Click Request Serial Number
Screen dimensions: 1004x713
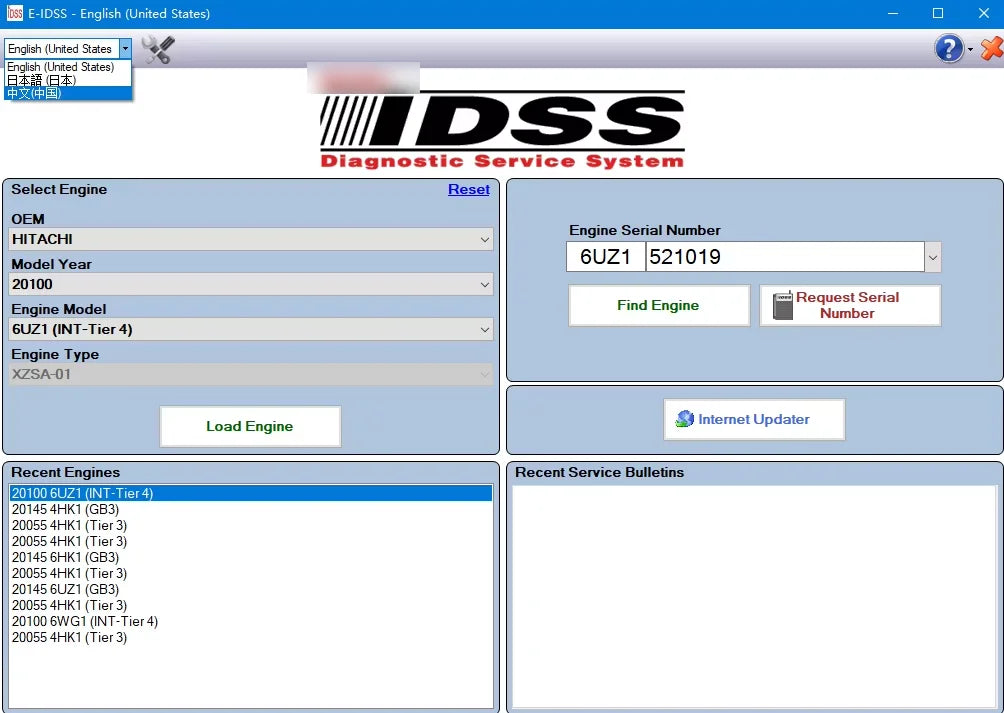(849, 305)
